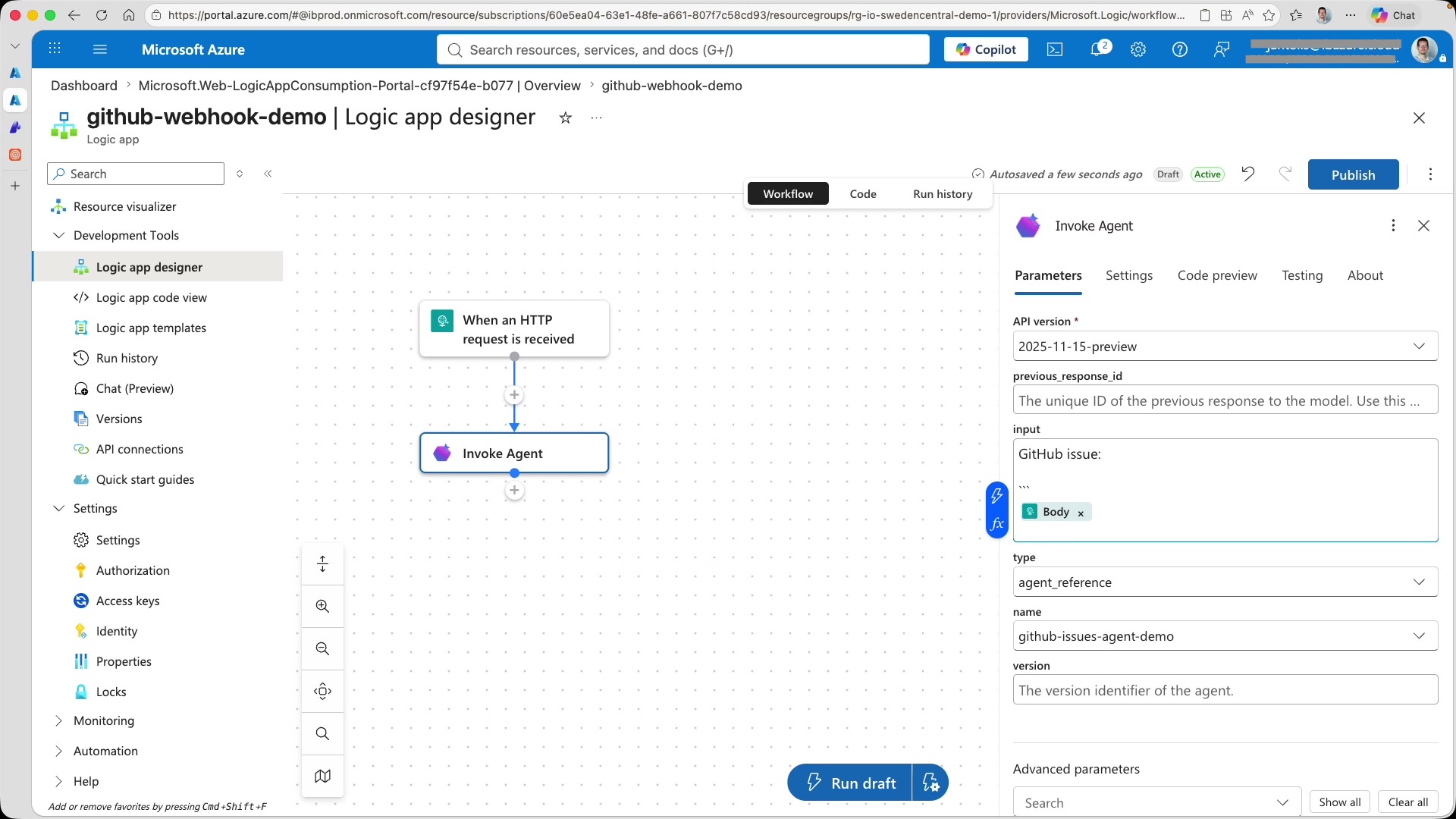Remove the Body token from input

(x=1081, y=513)
